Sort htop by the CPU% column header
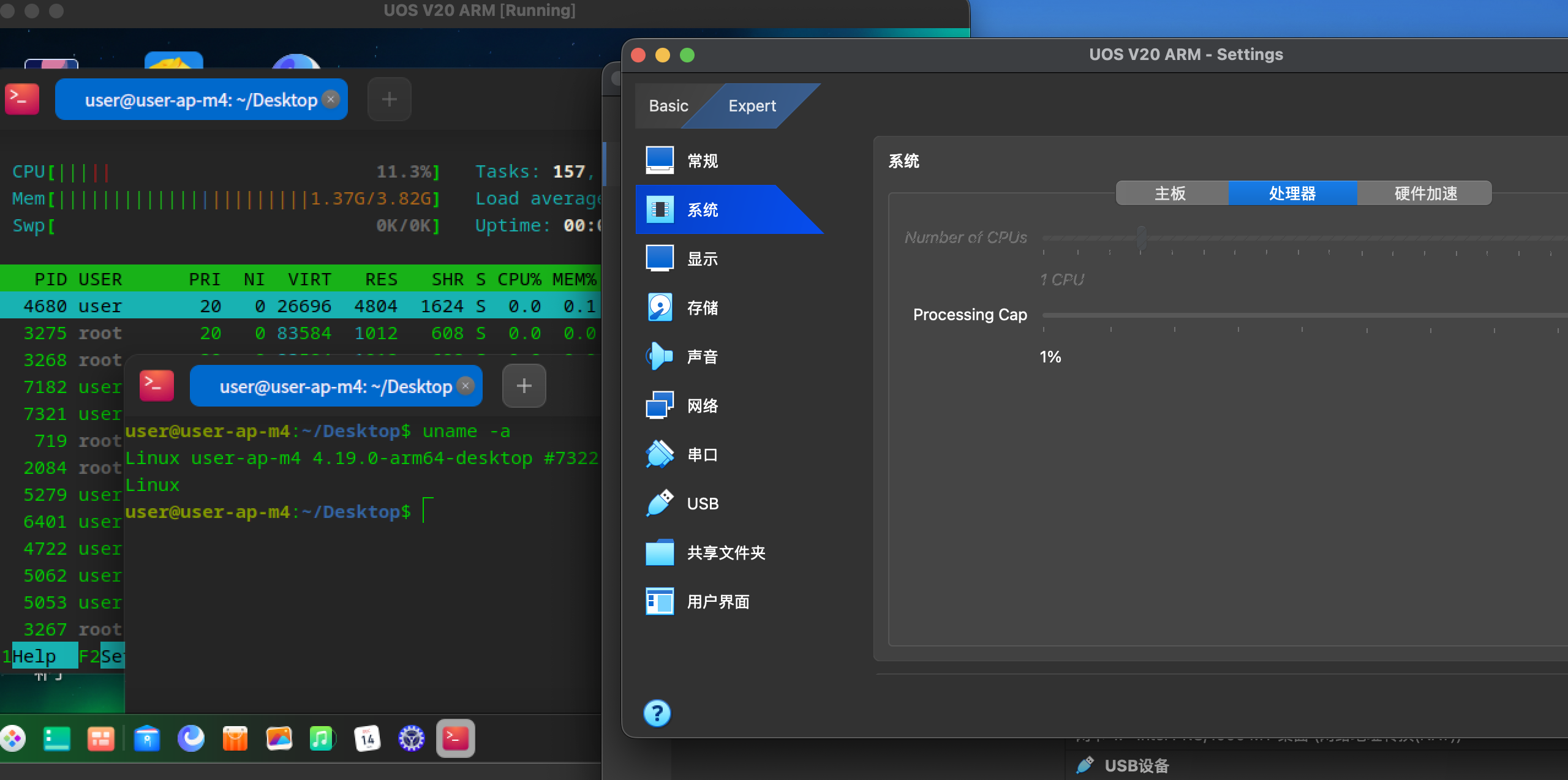Screen dimensions: 1568x780 tap(519, 279)
